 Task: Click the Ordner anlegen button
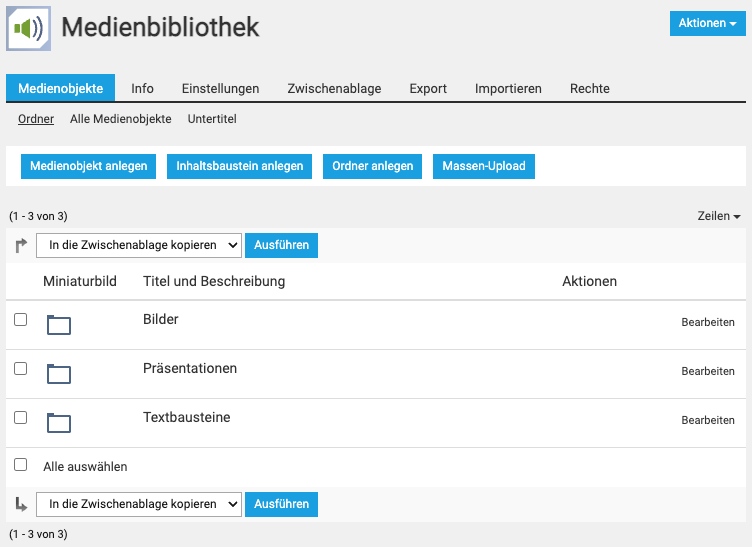tap(373, 166)
